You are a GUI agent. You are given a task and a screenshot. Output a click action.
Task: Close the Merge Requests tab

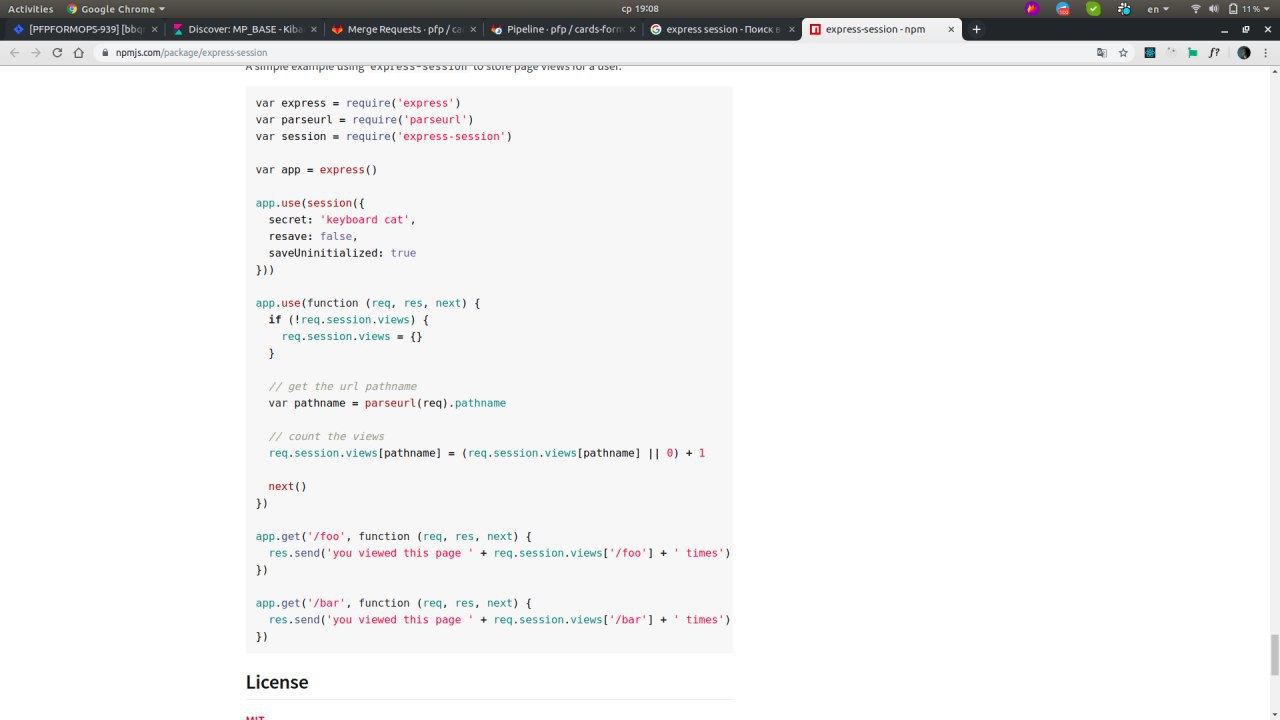click(x=472, y=29)
